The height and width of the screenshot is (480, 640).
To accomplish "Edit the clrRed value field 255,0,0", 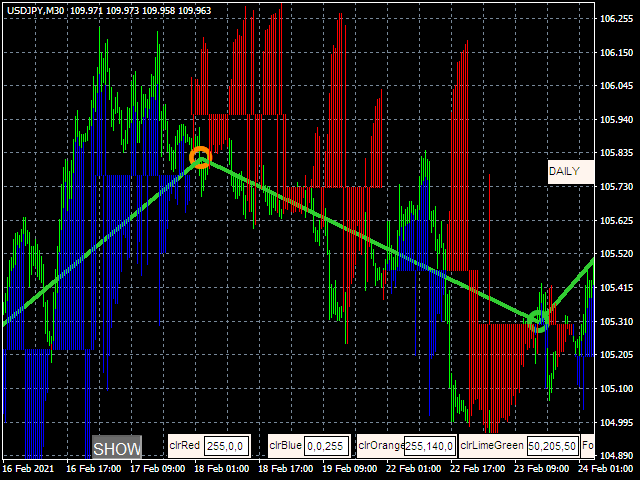I will tap(227, 446).
